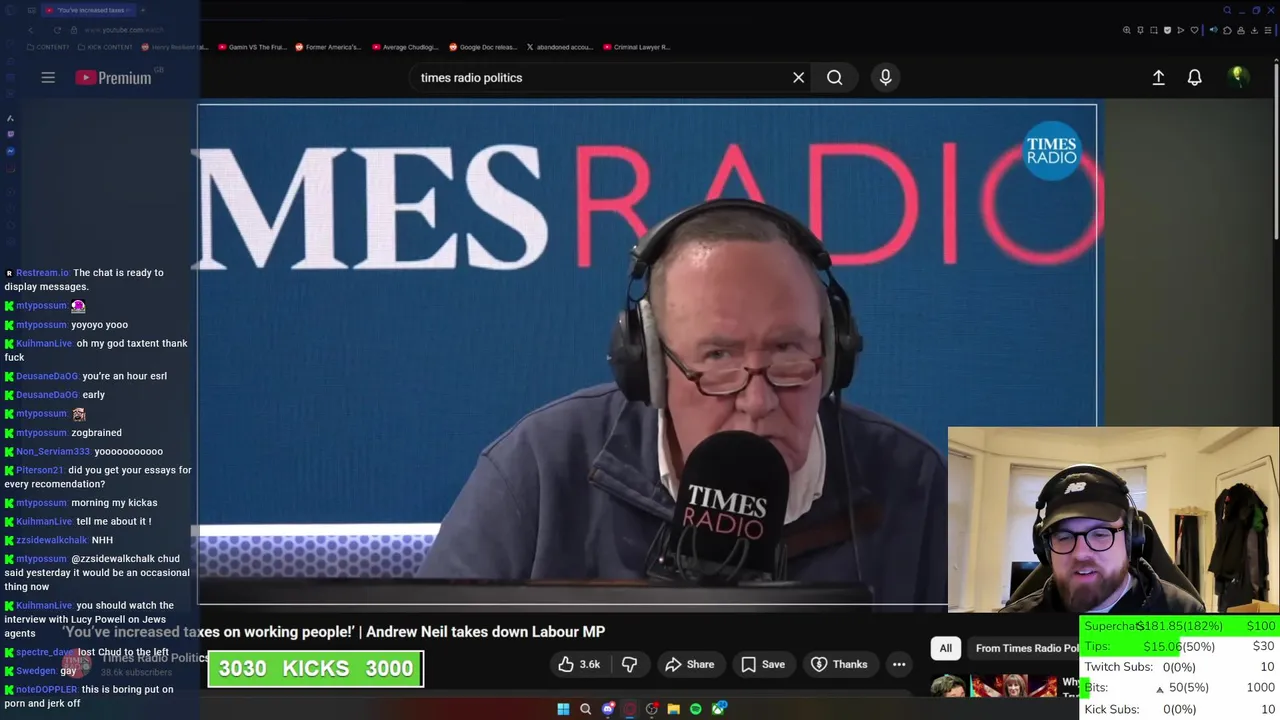1280x720 pixels.
Task: Open Criminal Lawyer R... bookmark
Action: [636, 47]
